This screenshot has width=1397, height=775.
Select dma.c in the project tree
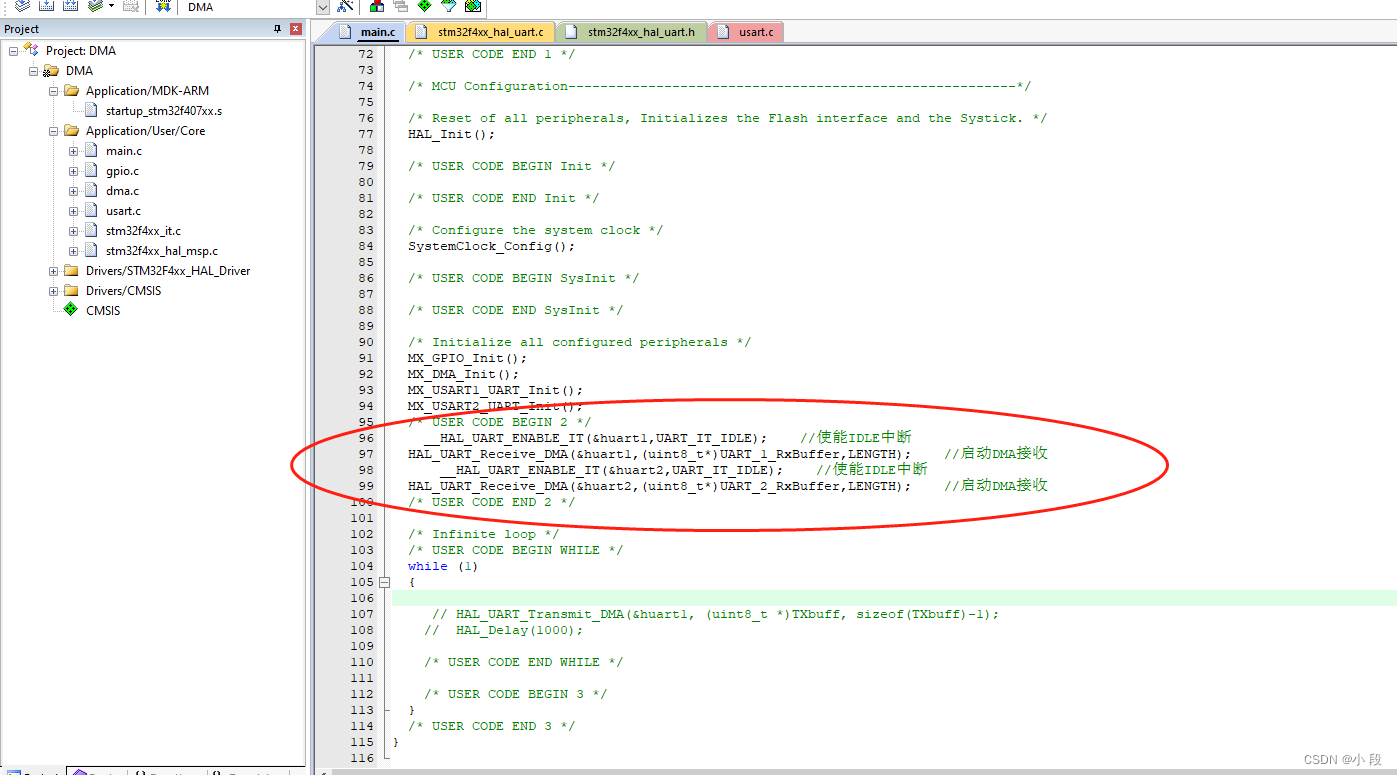tap(123, 191)
